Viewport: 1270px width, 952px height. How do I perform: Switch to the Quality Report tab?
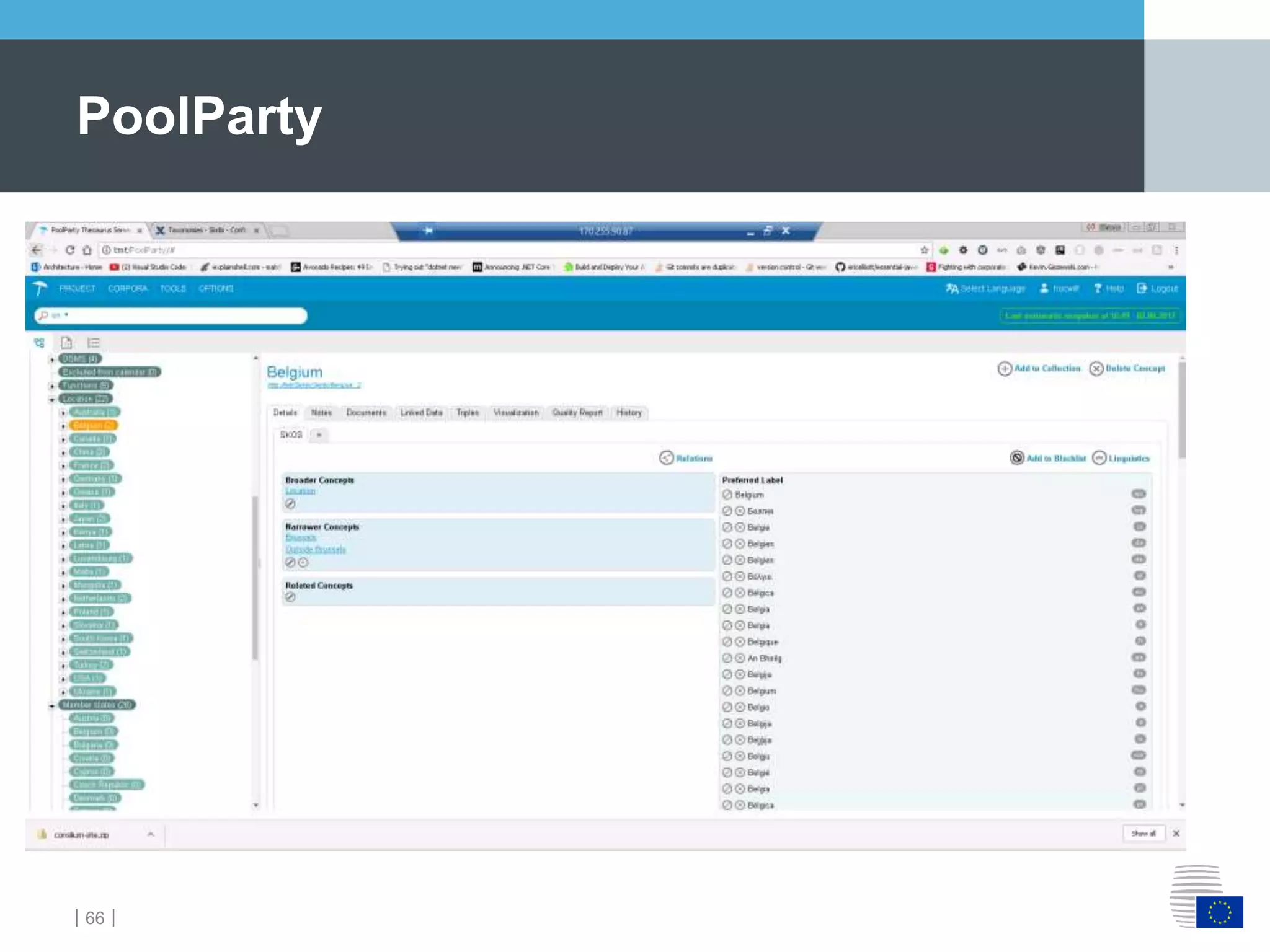pos(577,413)
